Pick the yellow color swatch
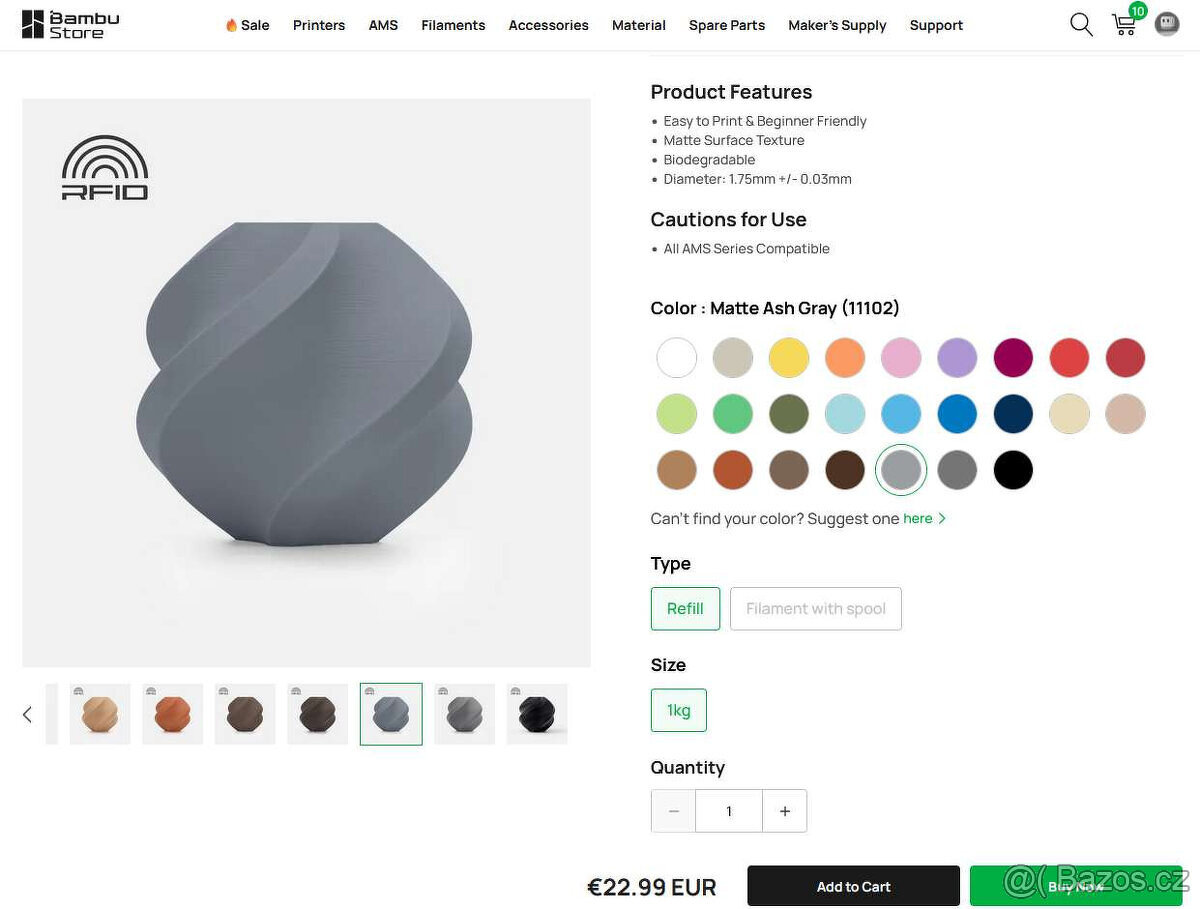This screenshot has width=1200, height=909. point(789,358)
